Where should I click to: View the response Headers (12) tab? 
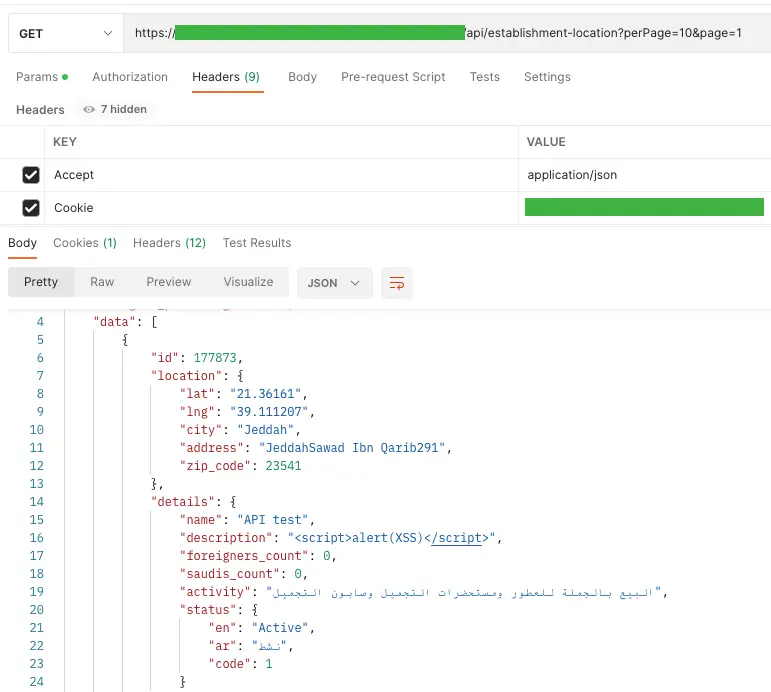(x=169, y=243)
